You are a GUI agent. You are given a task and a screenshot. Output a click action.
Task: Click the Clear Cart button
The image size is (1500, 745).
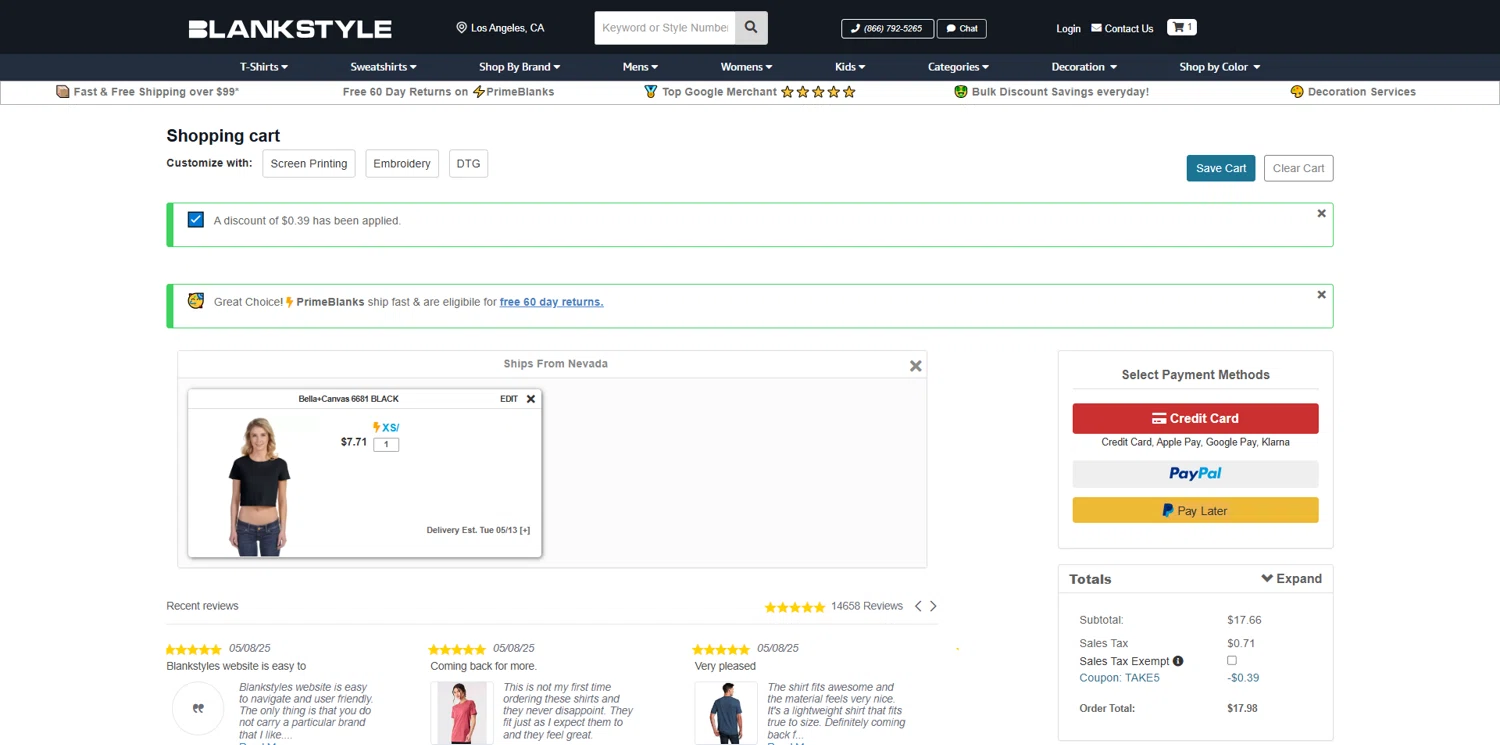(1298, 168)
